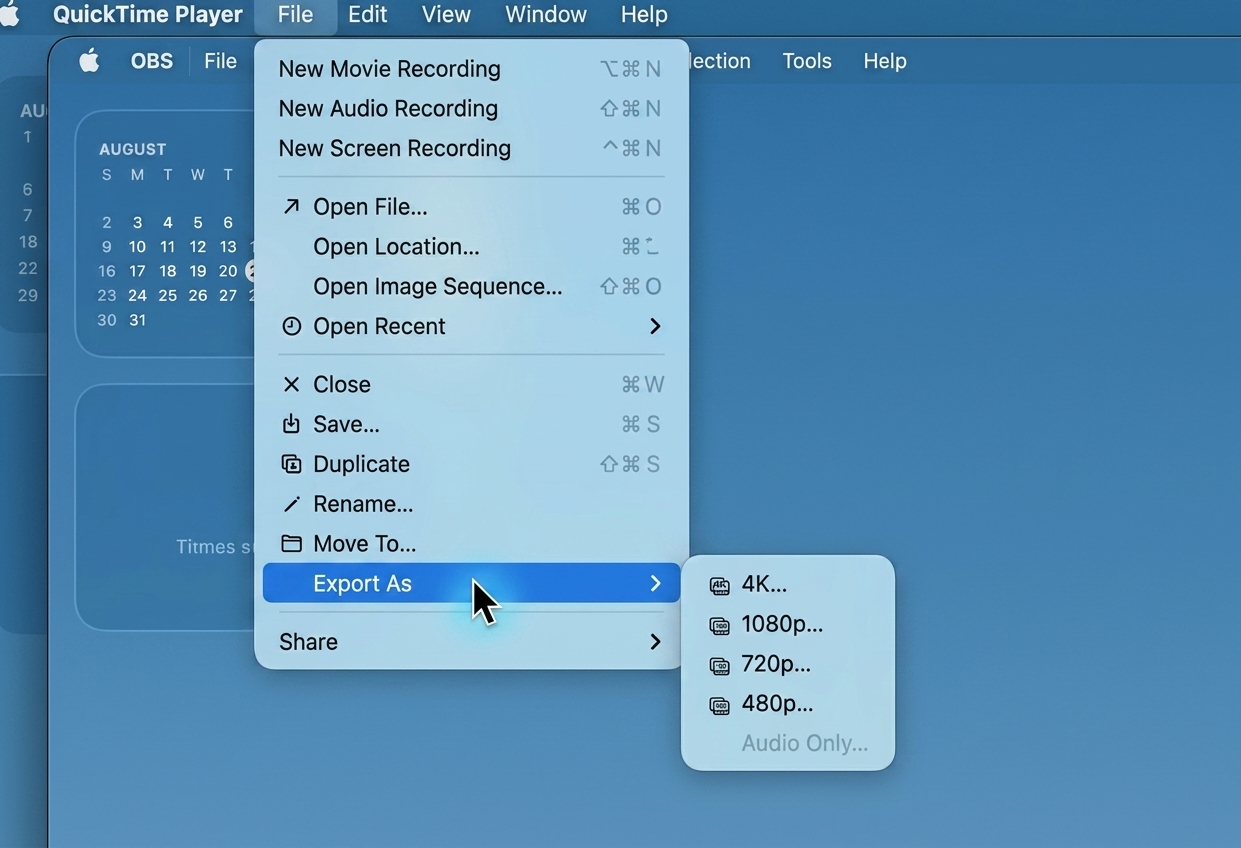Close the File menu in QuickTime menu bar

pos(295,15)
